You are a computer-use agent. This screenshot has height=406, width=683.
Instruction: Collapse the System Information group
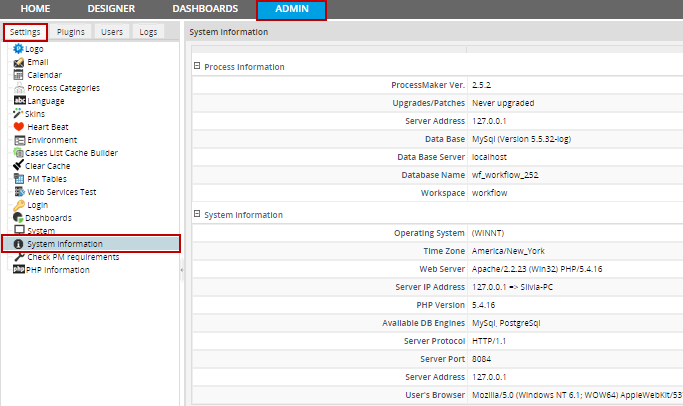coord(197,215)
